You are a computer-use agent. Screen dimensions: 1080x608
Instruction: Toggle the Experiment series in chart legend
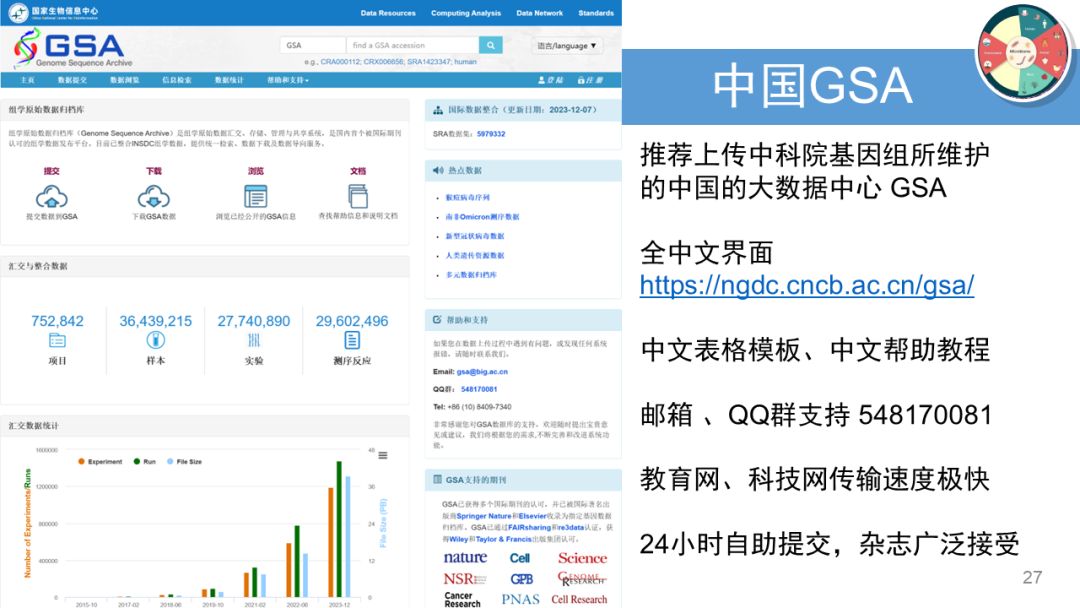pos(100,461)
